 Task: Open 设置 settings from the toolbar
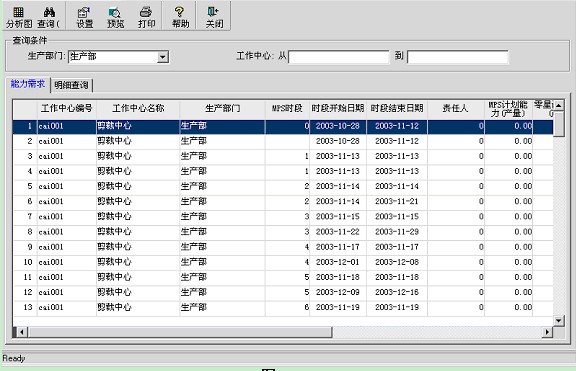pyautogui.click(x=84, y=17)
